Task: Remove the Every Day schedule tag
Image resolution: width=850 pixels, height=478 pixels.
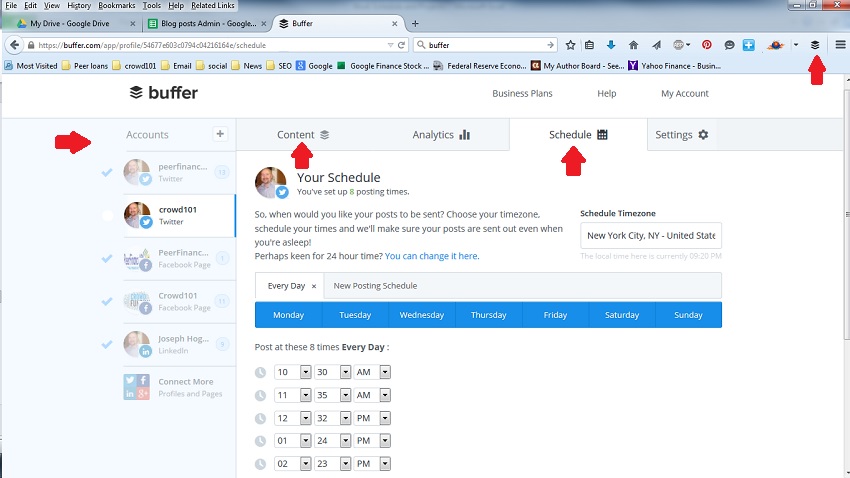Action: pos(313,286)
